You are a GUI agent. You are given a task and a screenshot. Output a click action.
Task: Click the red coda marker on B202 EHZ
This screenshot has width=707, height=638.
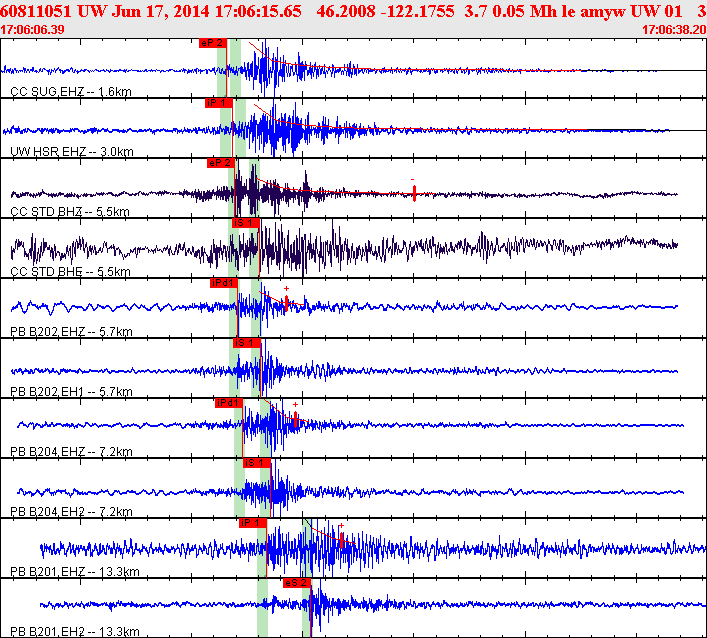pyautogui.click(x=286, y=303)
